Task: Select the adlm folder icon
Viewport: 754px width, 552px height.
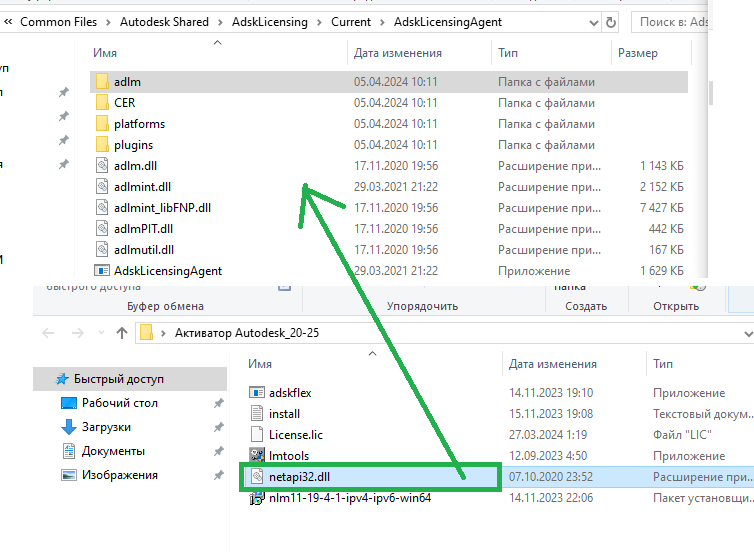Action: click(x=101, y=80)
